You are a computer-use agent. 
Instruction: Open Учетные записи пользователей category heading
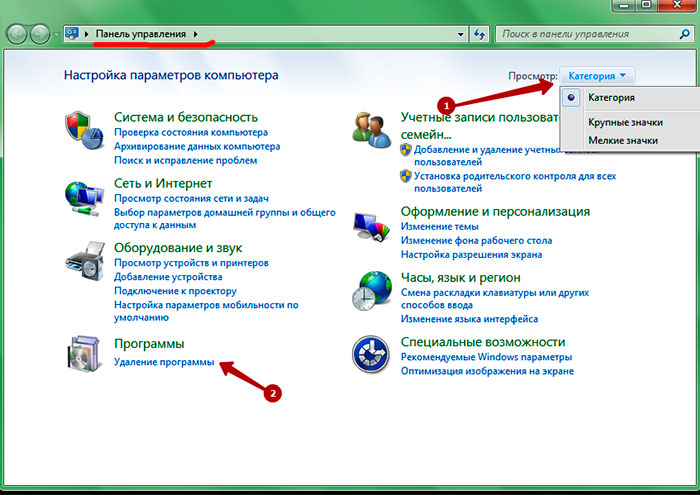(479, 126)
